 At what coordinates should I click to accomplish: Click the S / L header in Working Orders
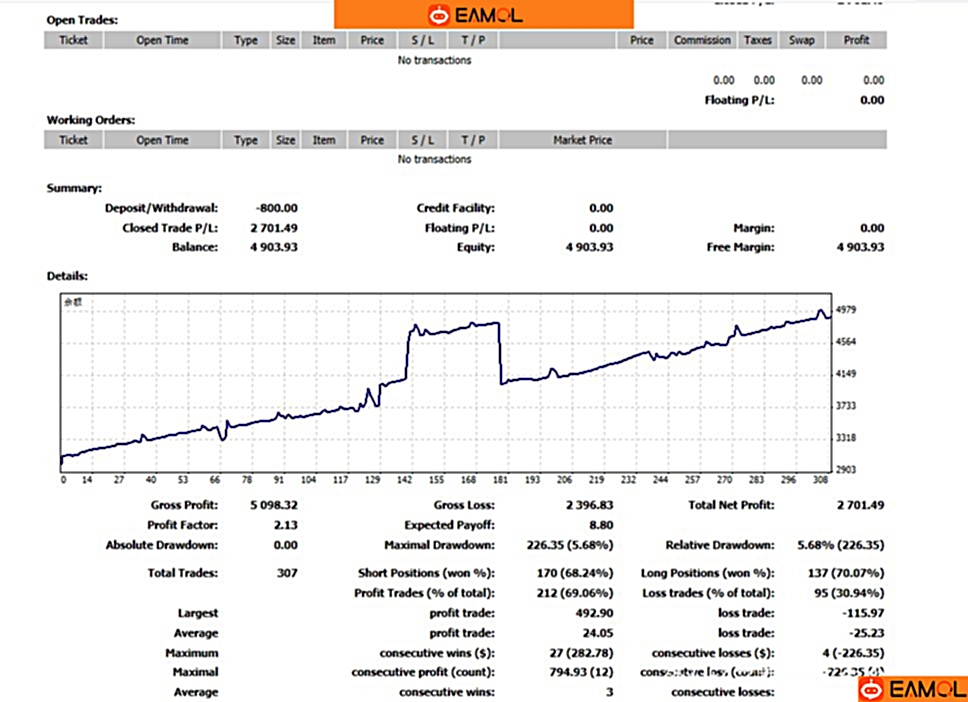coord(422,140)
